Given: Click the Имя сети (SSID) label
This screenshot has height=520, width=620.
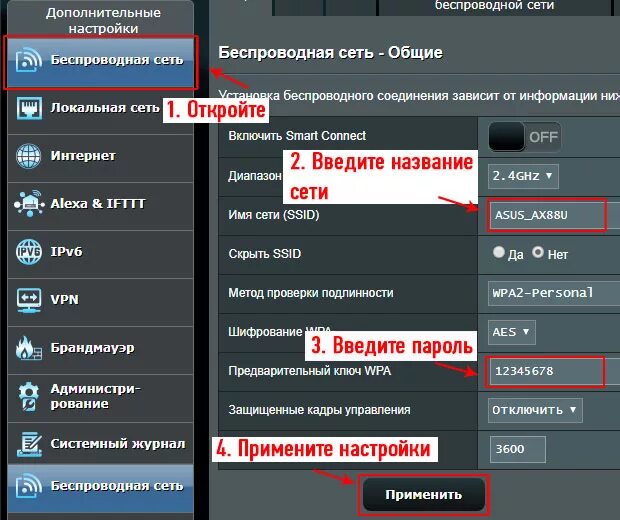Looking at the screenshot, I should [274, 215].
